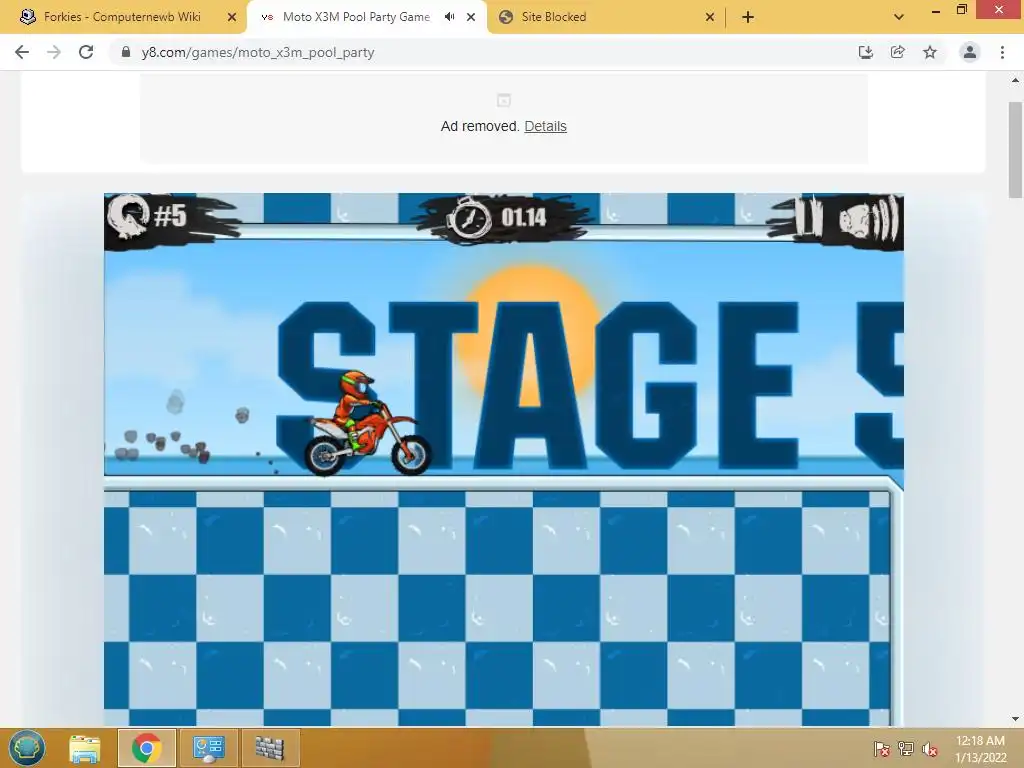The width and height of the screenshot is (1024, 768).
Task: Restart the level with the game's restart icon
Action: [x=128, y=217]
